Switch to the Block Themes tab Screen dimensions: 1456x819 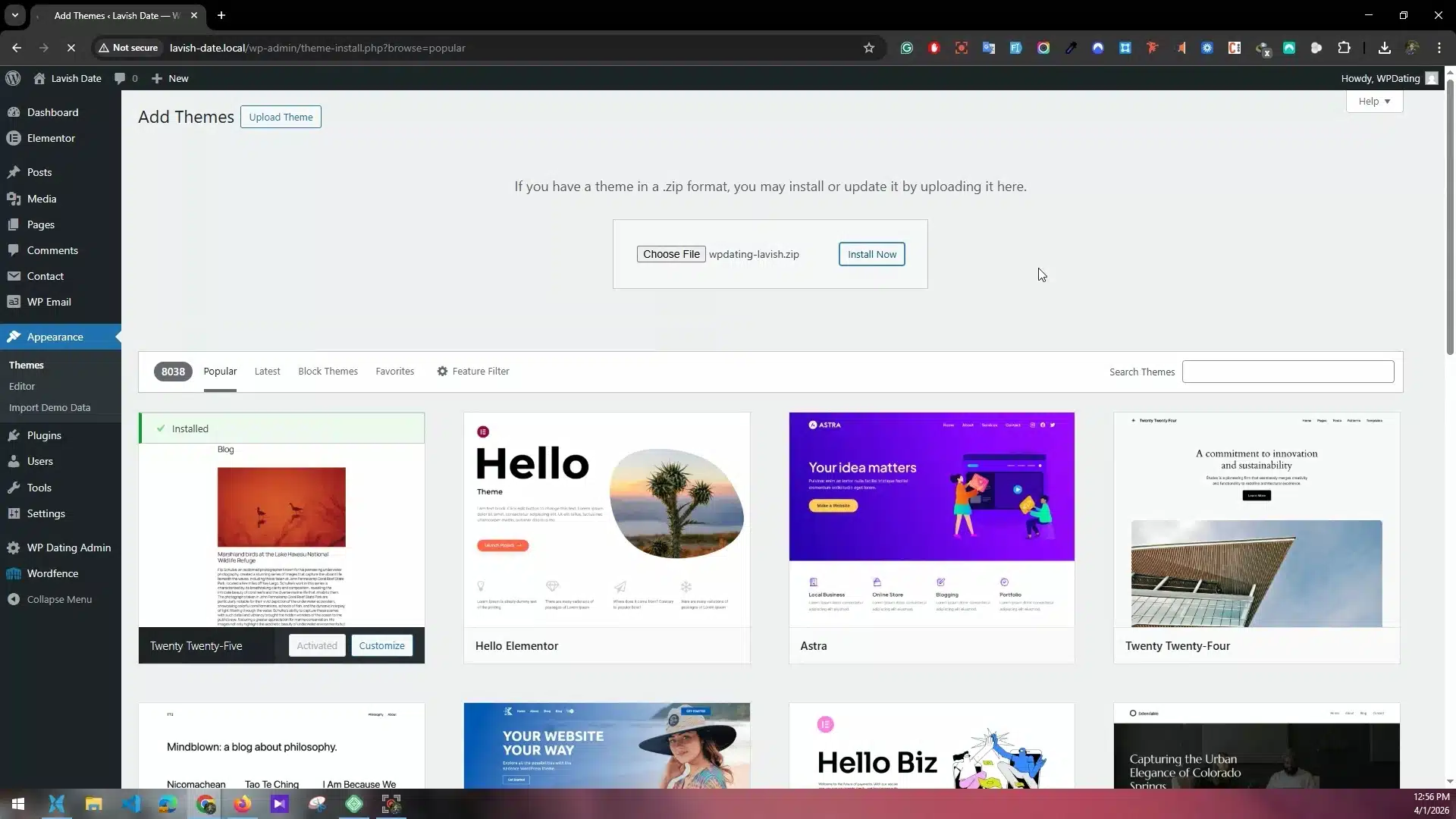(x=328, y=372)
